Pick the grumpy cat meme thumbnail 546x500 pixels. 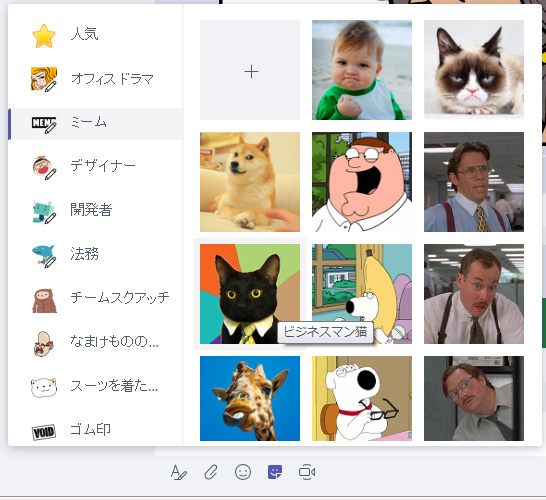pos(474,70)
